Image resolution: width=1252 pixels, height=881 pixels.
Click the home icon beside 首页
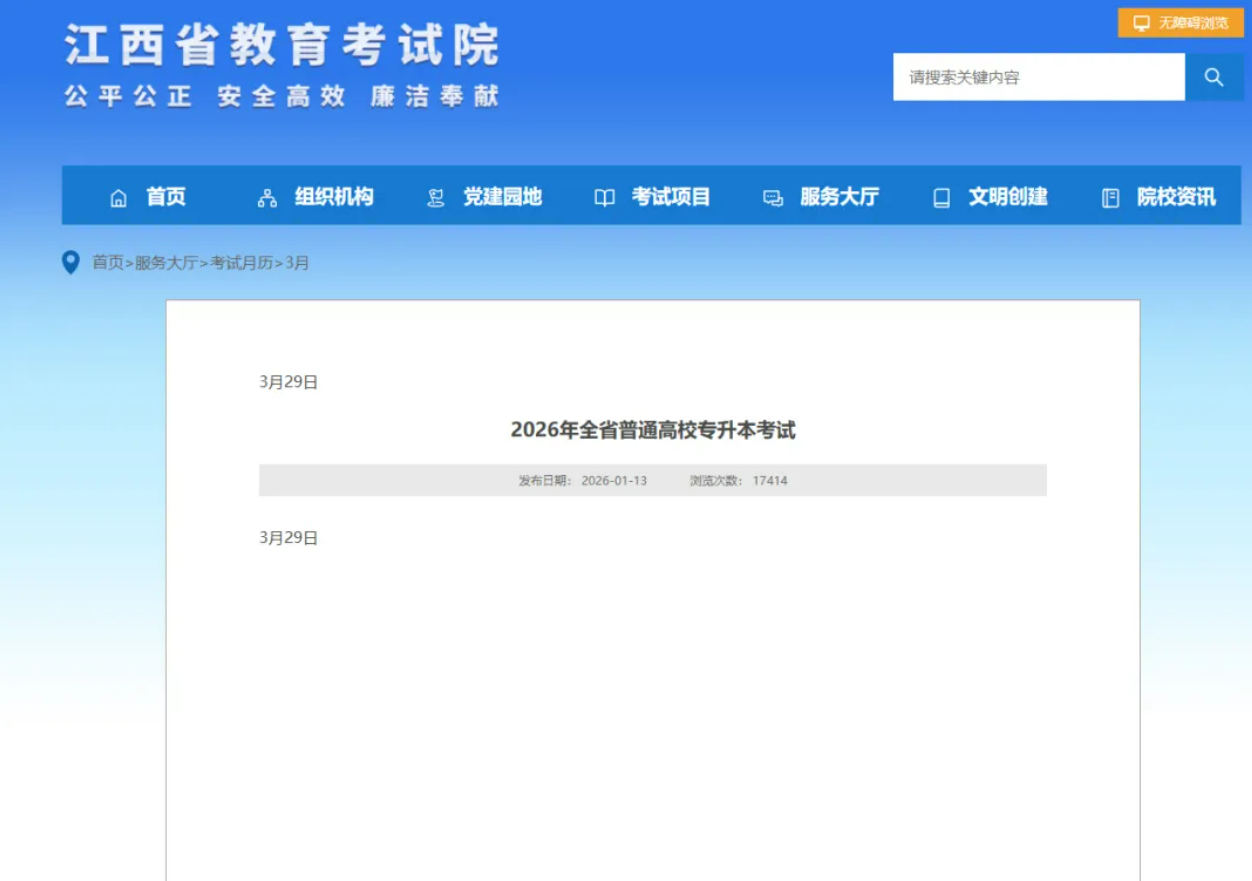point(117,197)
